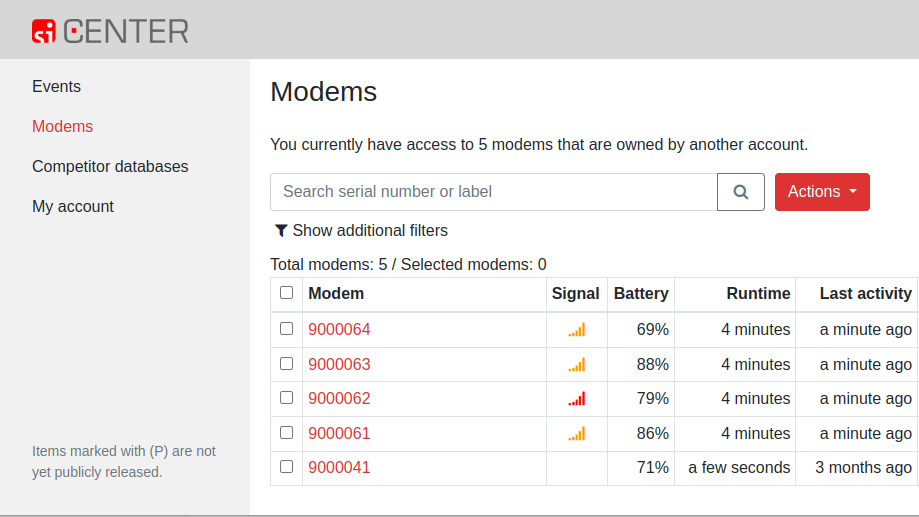Open the Actions dropdown menu
This screenshot has width=919, height=517.
point(822,192)
